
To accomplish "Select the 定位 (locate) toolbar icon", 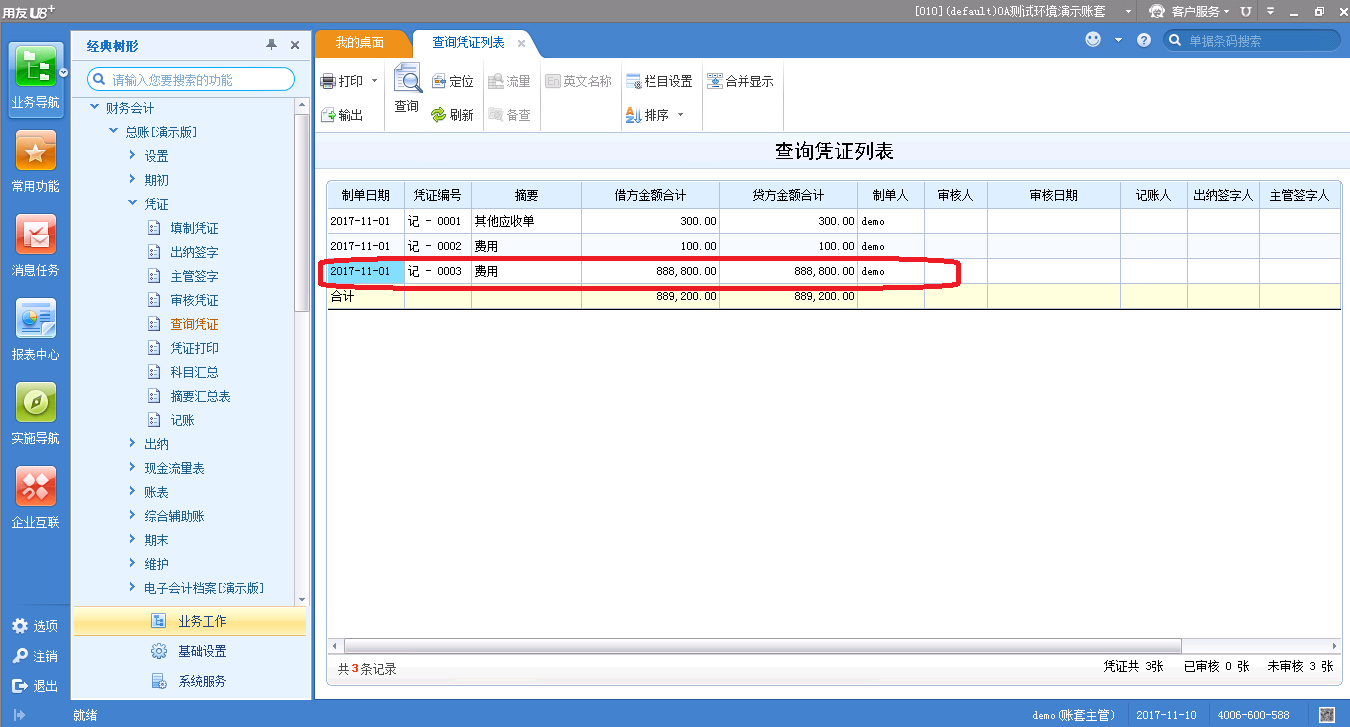I will [453, 80].
